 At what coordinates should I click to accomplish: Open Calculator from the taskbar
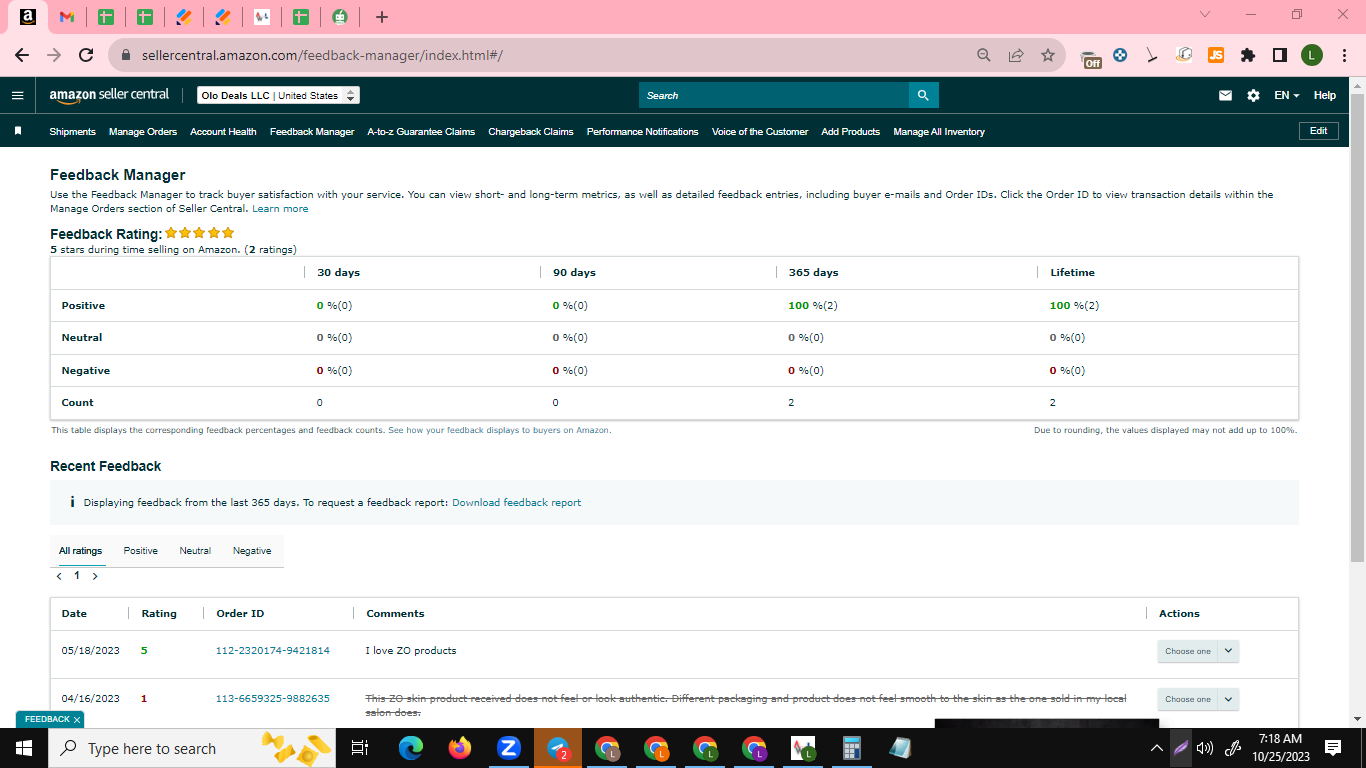[852, 748]
